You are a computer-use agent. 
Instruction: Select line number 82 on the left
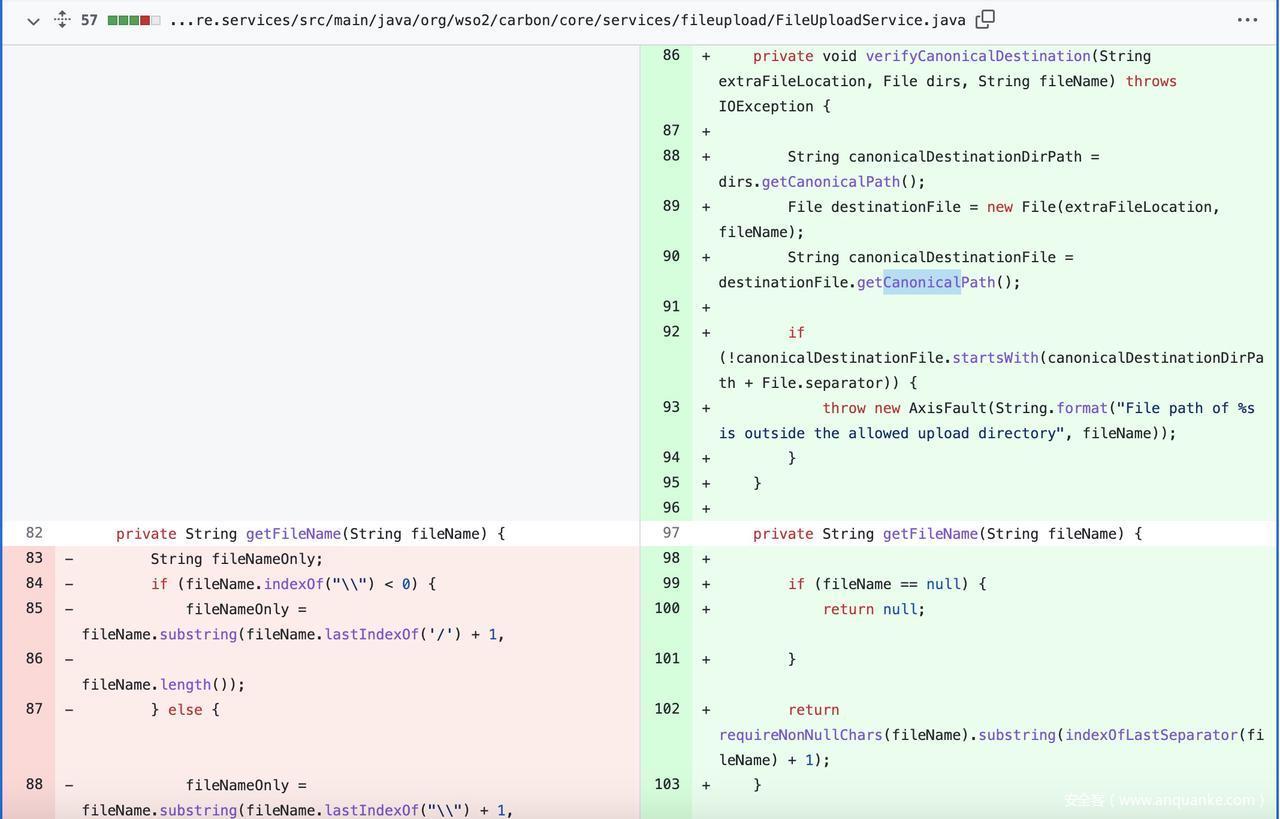tap(34, 533)
